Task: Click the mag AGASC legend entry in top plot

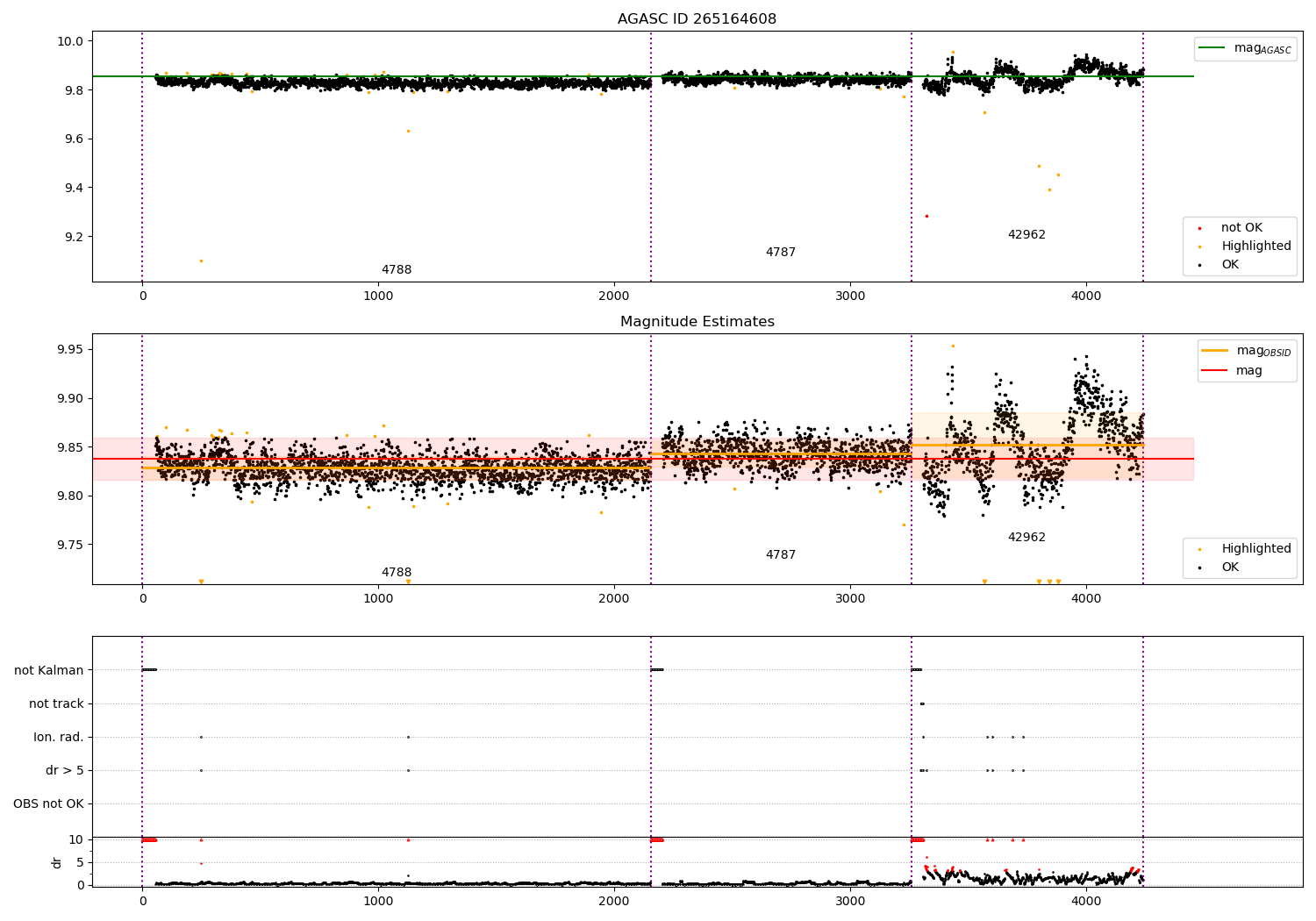Action: click(1262, 48)
